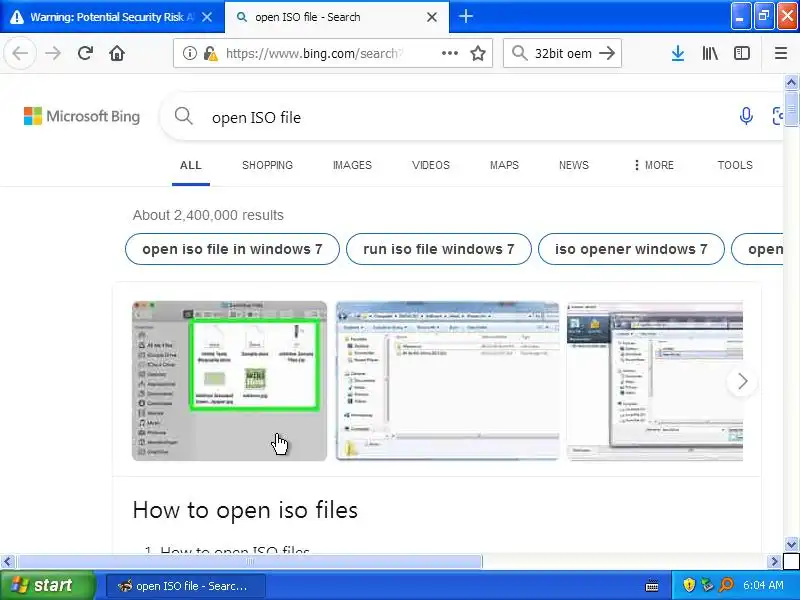Click the horizontal scrollbar left arrow
Screen dimensions: 800x600
pos(7,562)
